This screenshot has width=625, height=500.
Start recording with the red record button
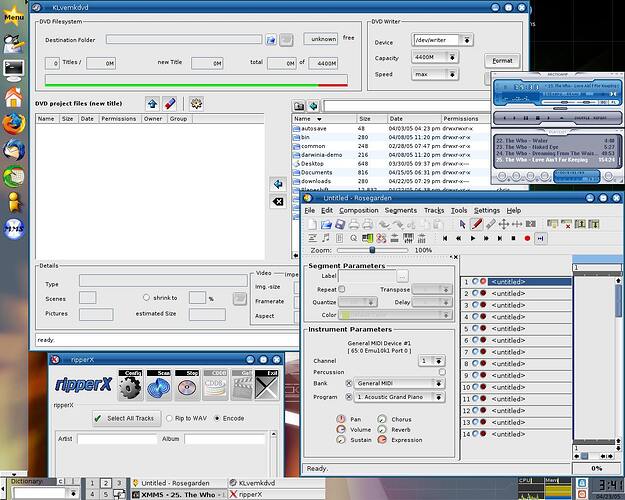[x=527, y=238]
